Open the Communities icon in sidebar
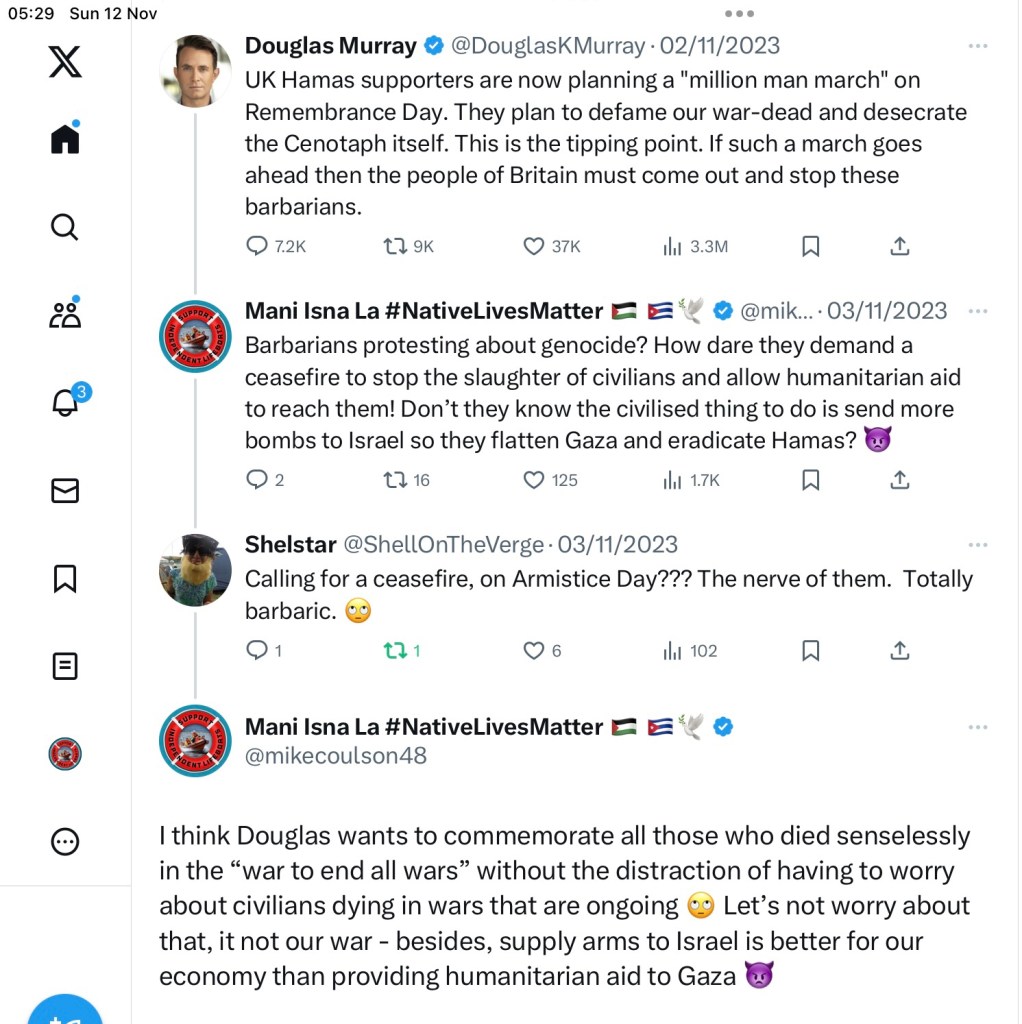The height and width of the screenshot is (1024, 1022). point(65,314)
